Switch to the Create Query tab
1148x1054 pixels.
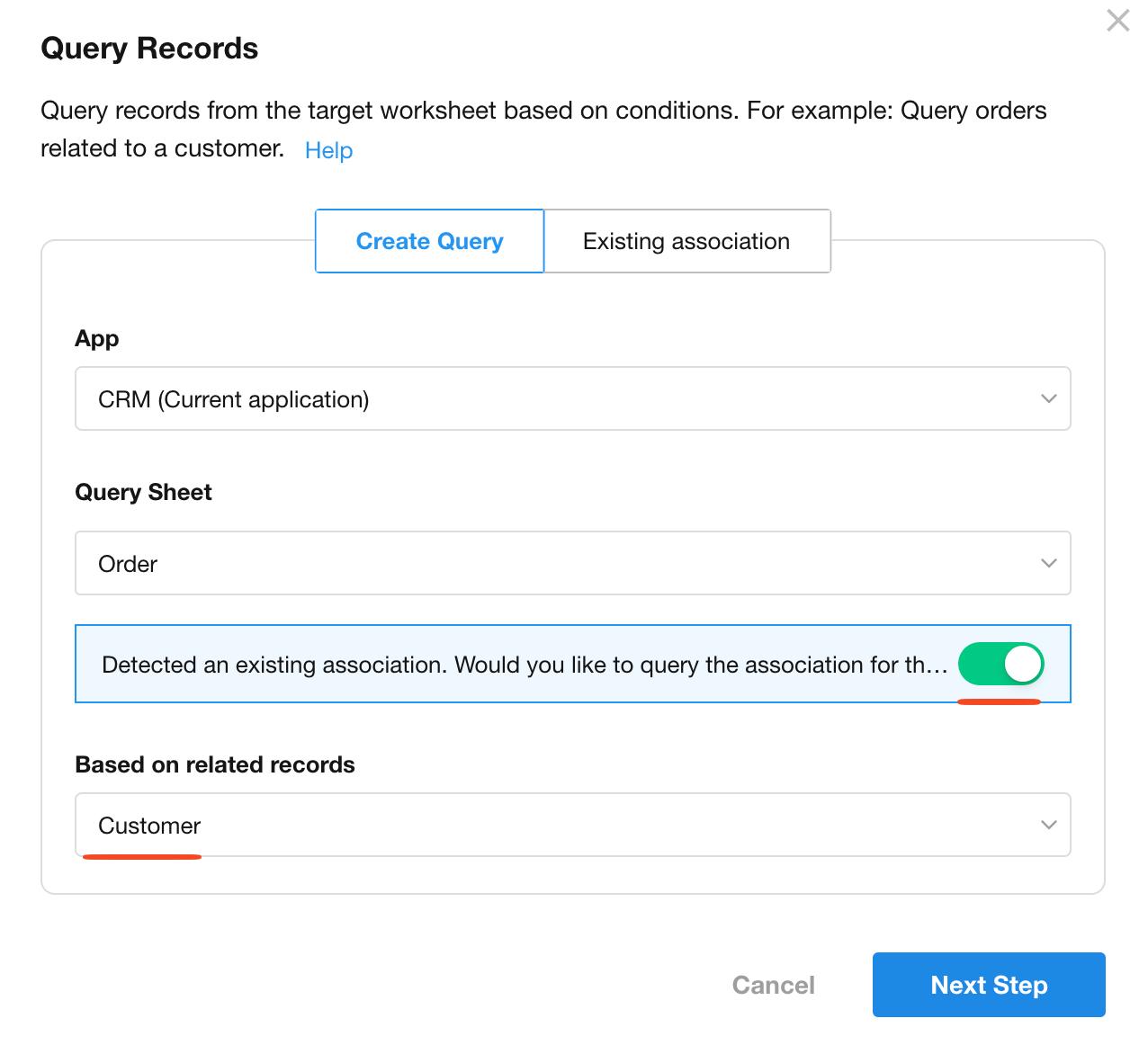click(x=429, y=241)
